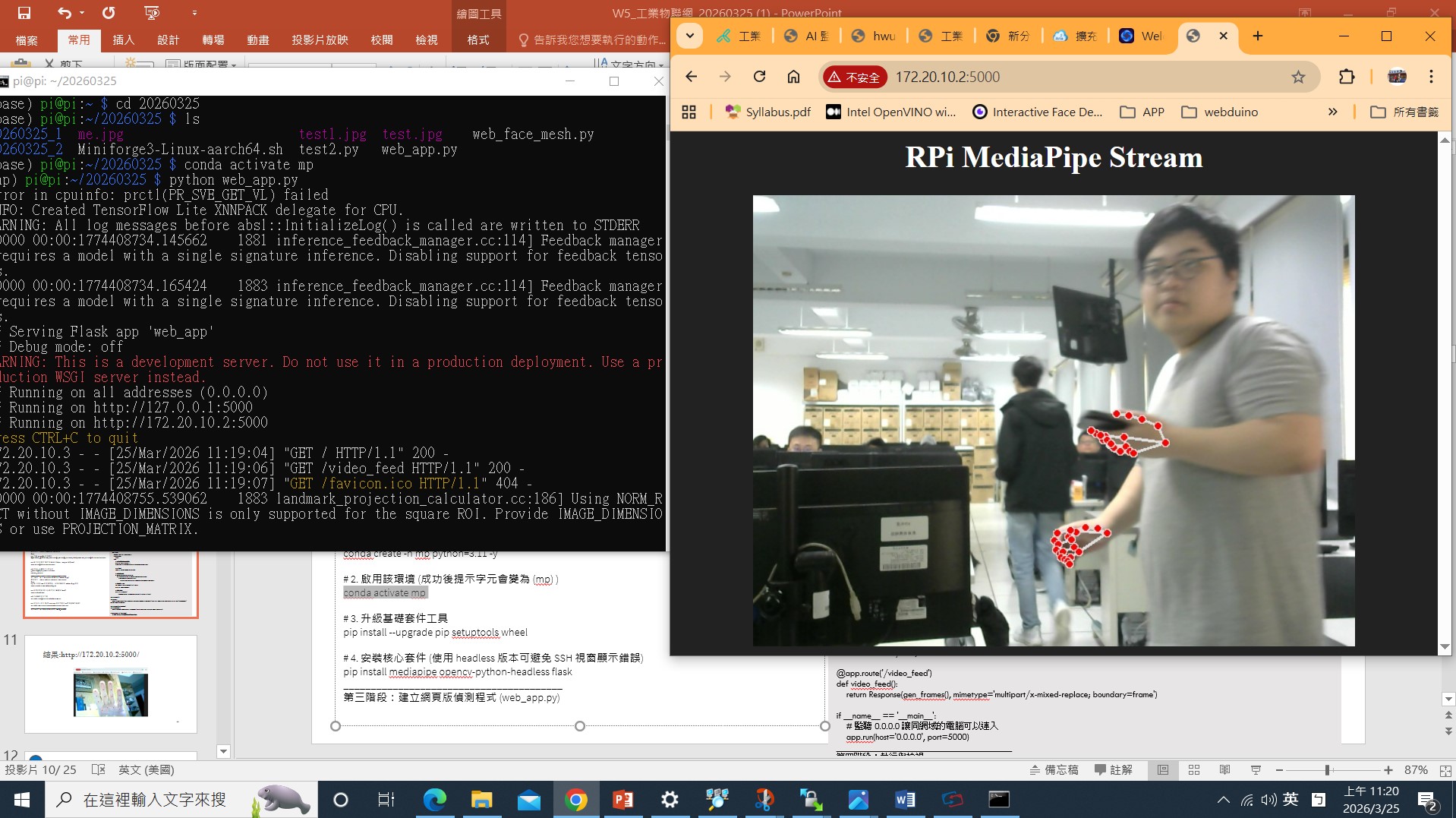
Task: Save the PowerPoint presentation
Action: 24,13
